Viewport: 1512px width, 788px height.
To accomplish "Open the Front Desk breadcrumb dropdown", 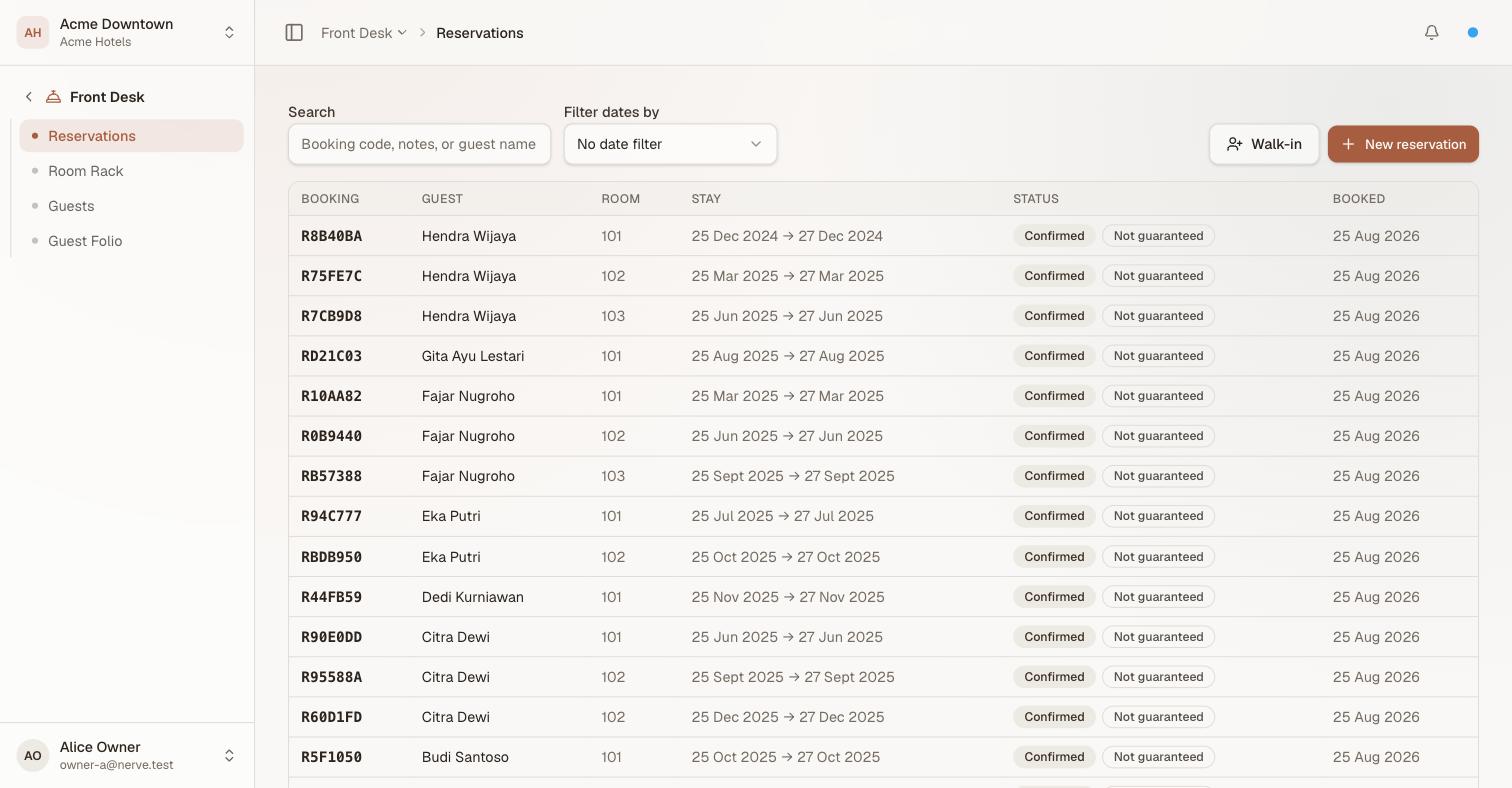I will pos(364,33).
